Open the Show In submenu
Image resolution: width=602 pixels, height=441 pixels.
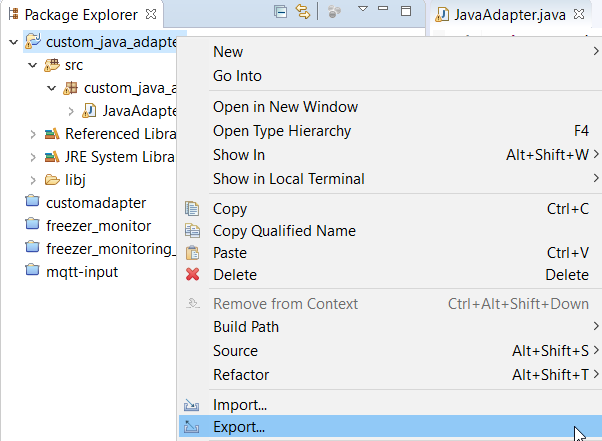click(390, 155)
